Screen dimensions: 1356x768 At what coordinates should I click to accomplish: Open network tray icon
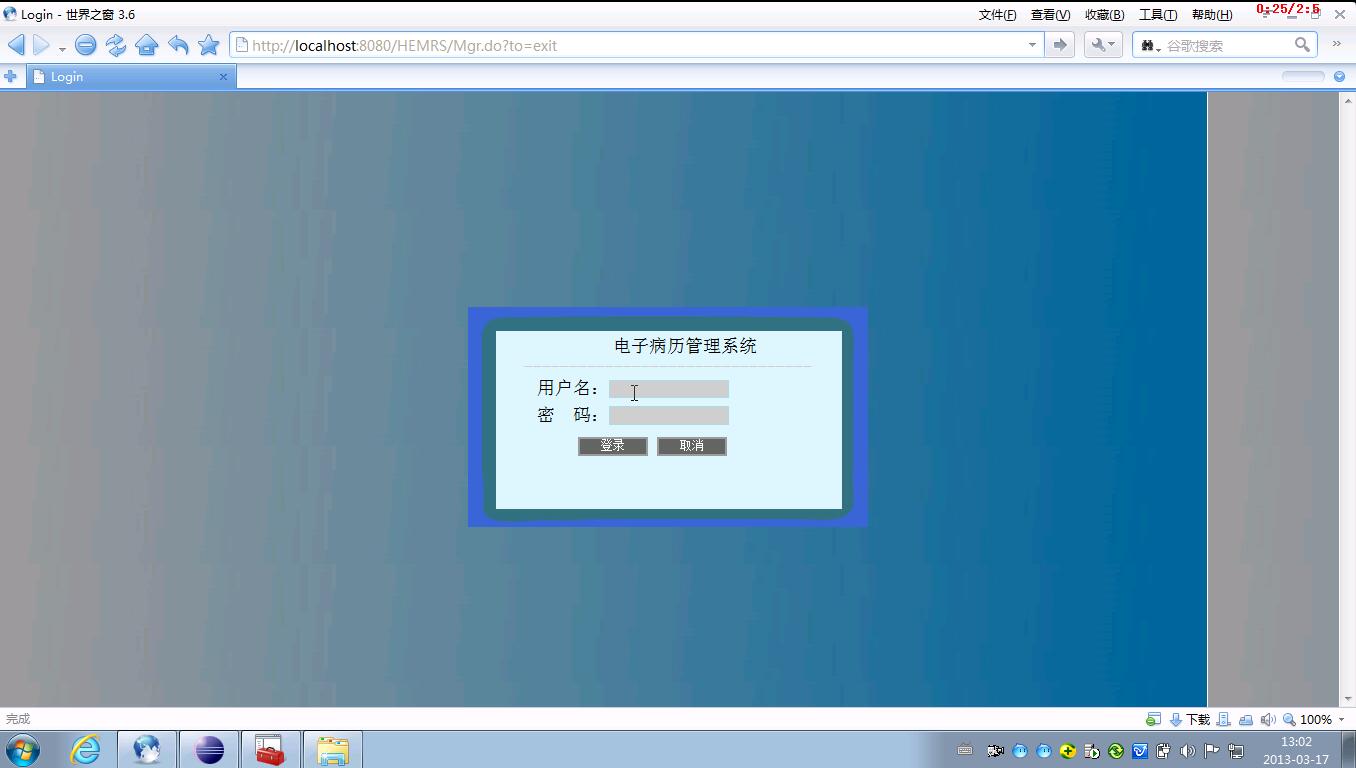tap(1235, 750)
